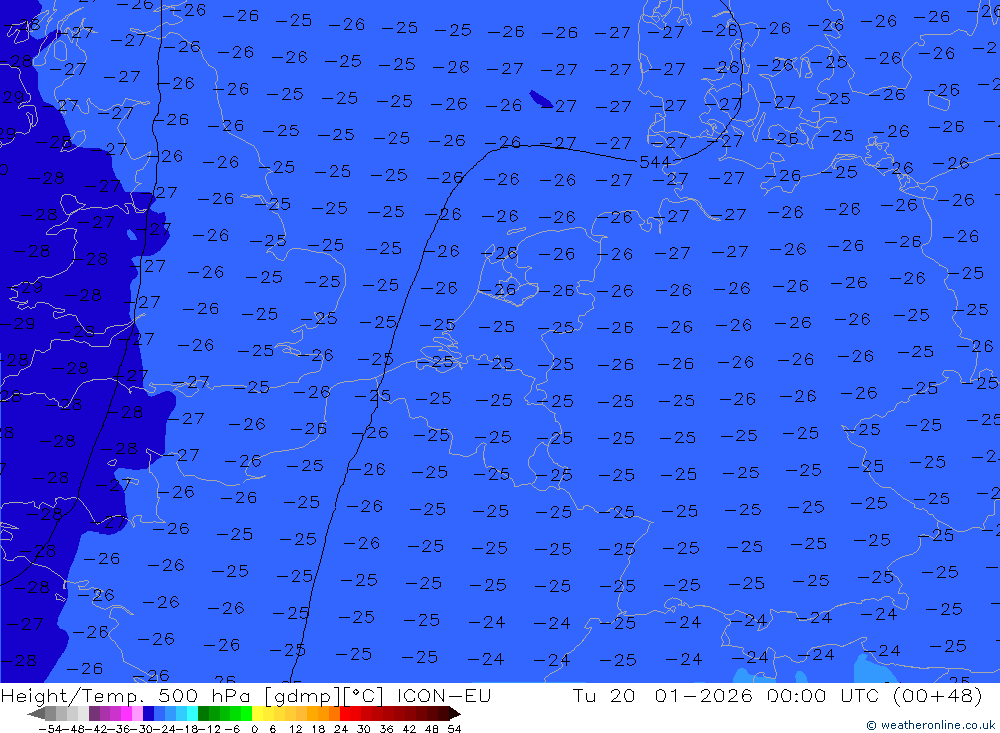Click the (00+48) forecast offset text
This screenshot has width=1000, height=733.
click(938, 695)
